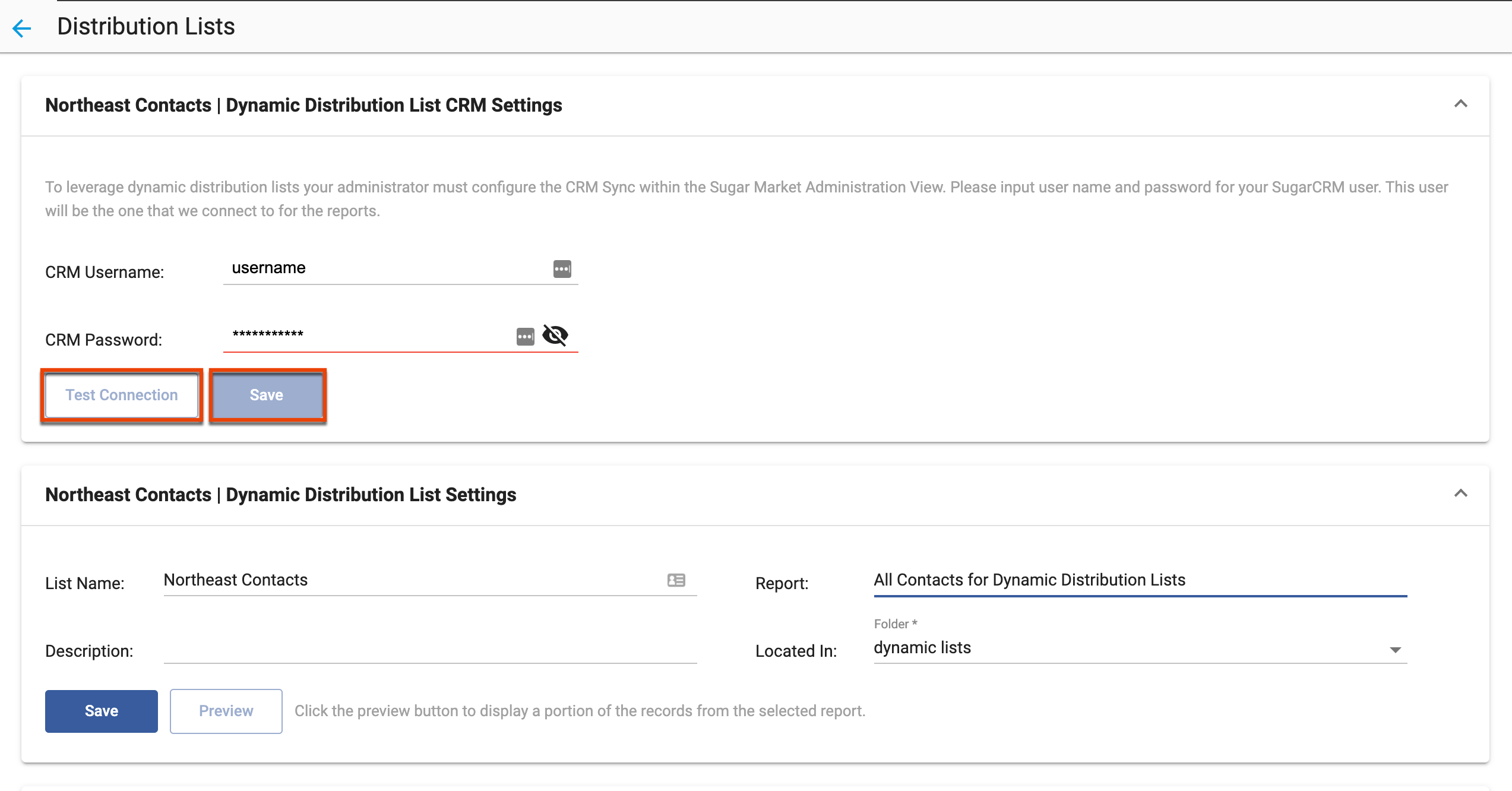Screen dimensions: 1512x791
Task: Collapse the Dynamic Distribution List CRM Settings panel
Action: tap(1460, 105)
